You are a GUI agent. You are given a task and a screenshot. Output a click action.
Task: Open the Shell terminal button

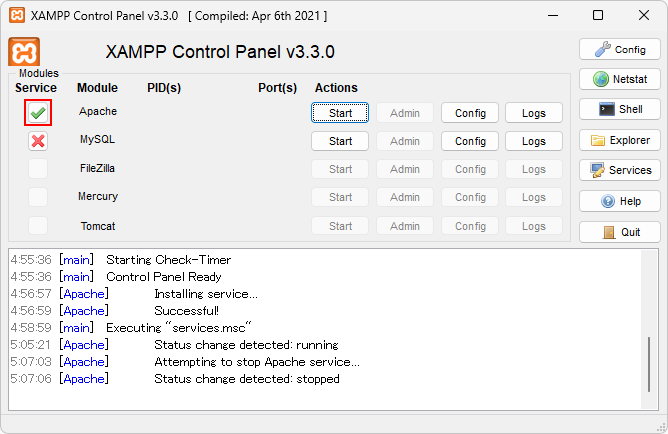pos(620,109)
